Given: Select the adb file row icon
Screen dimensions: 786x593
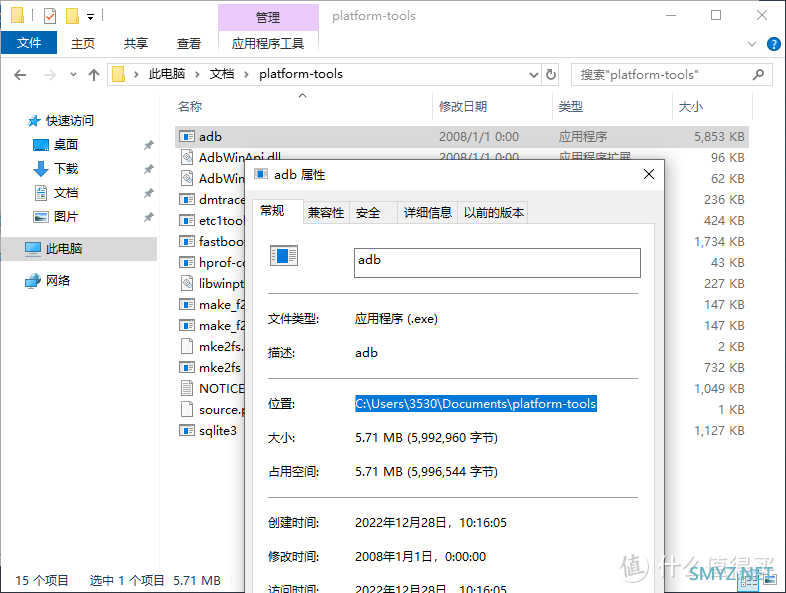Looking at the screenshot, I should pyautogui.click(x=187, y=136).
